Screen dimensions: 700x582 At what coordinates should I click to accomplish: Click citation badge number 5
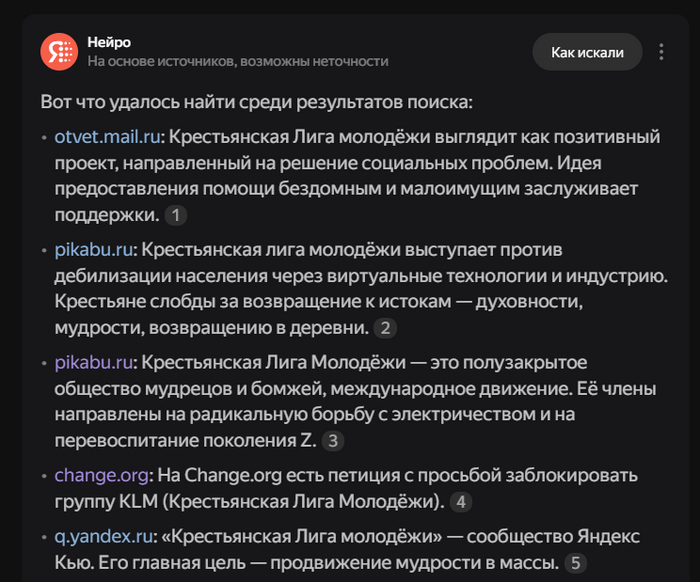575,562
